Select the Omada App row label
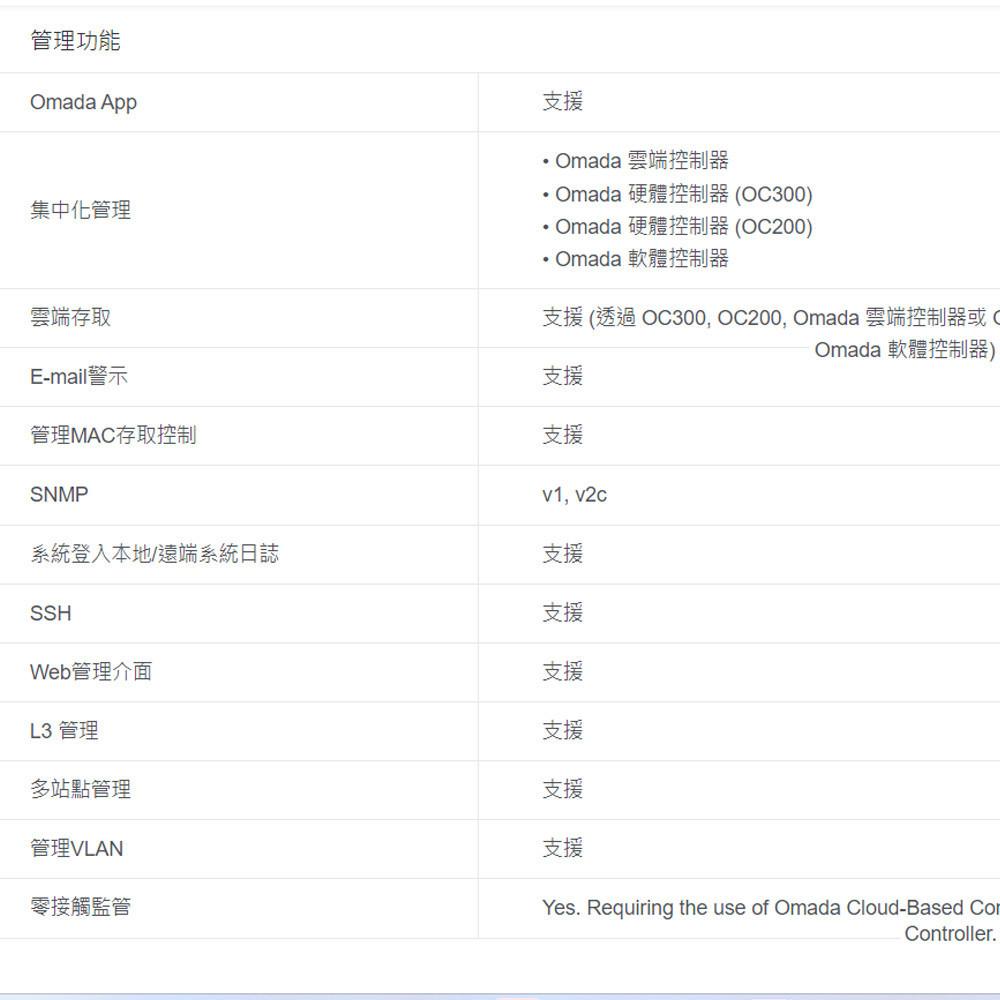The image size is (1000, 1000). point(82,102)
